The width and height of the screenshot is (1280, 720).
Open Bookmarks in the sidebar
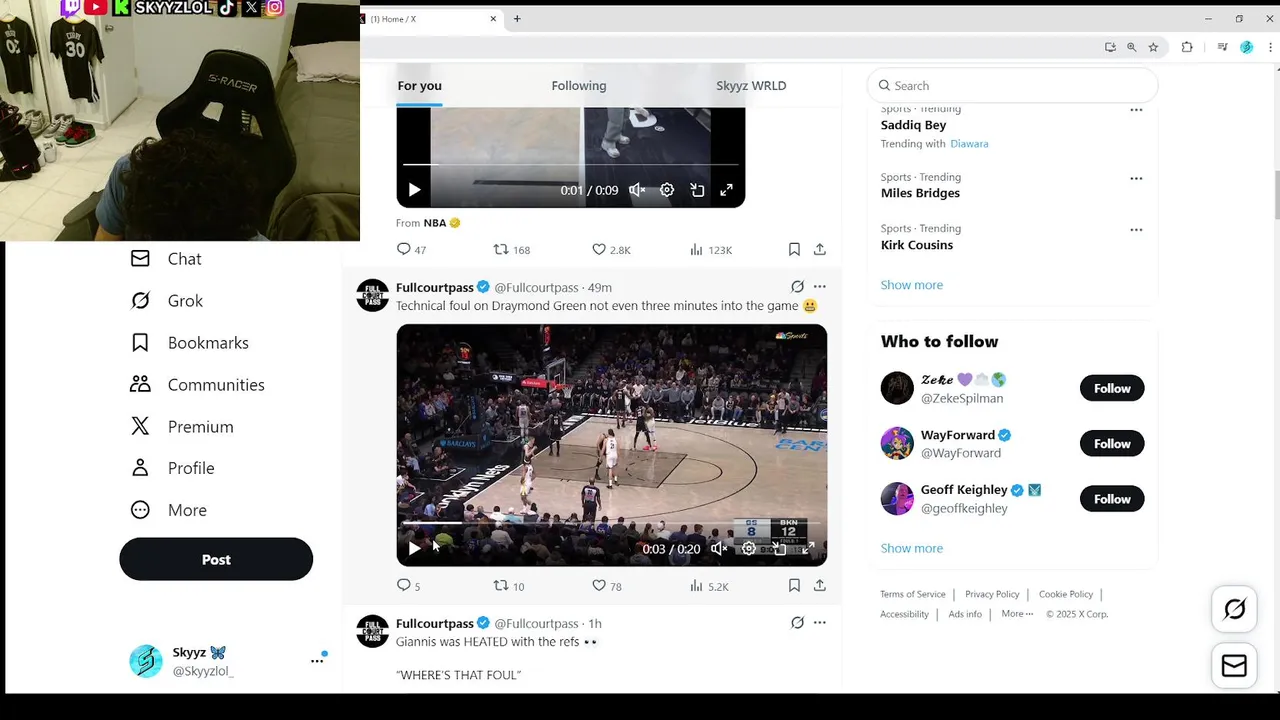pyautogui.click(x=189, y=343)
